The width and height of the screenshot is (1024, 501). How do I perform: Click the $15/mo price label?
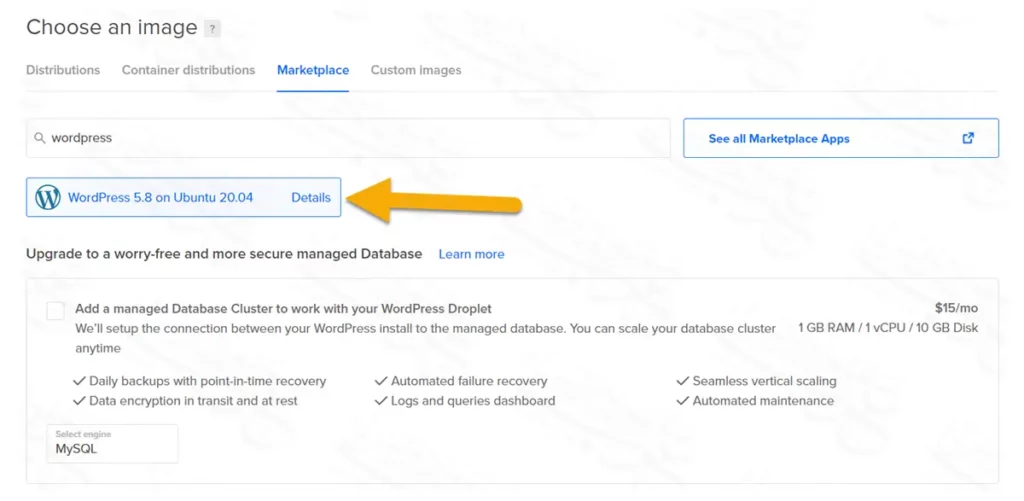point(956,309)
